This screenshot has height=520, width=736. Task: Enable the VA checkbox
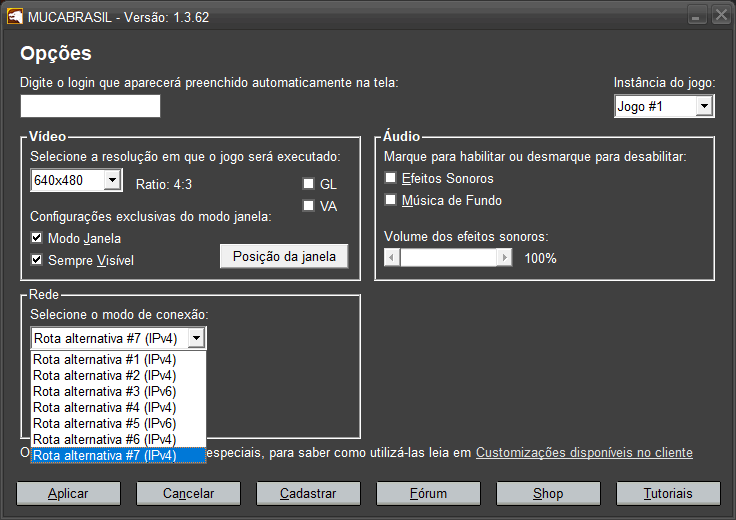[309, 206]
